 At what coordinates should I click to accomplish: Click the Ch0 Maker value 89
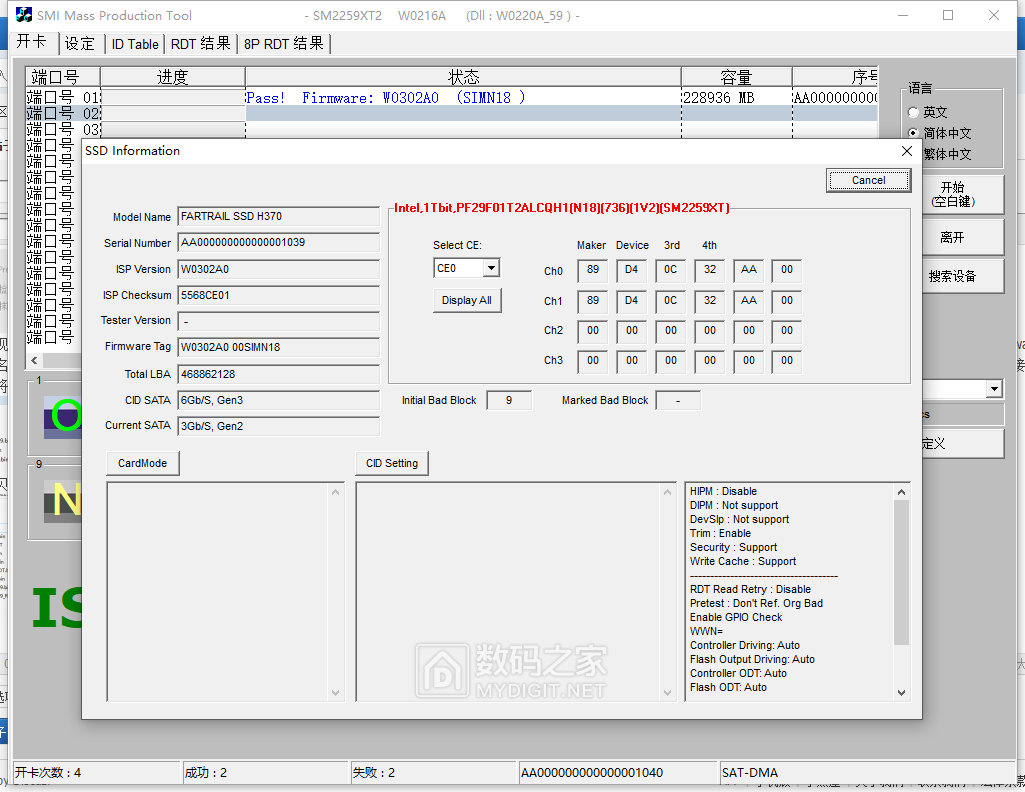click(593, 270)
